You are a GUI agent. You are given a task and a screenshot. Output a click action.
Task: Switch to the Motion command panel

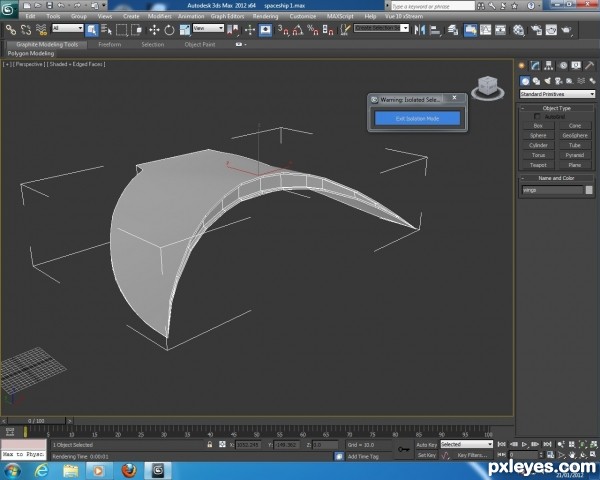coord(563,65)
